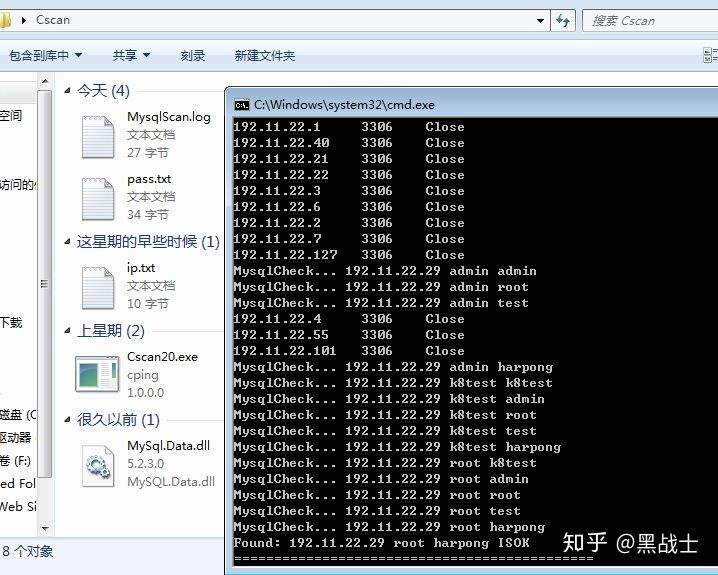Click the 34 字节 size label
718x575 pixels.
148,214
